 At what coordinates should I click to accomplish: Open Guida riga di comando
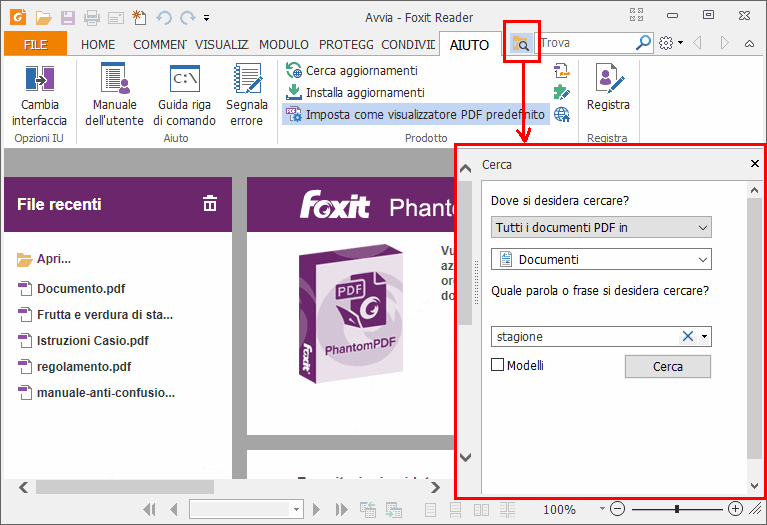tap(184, 96)
